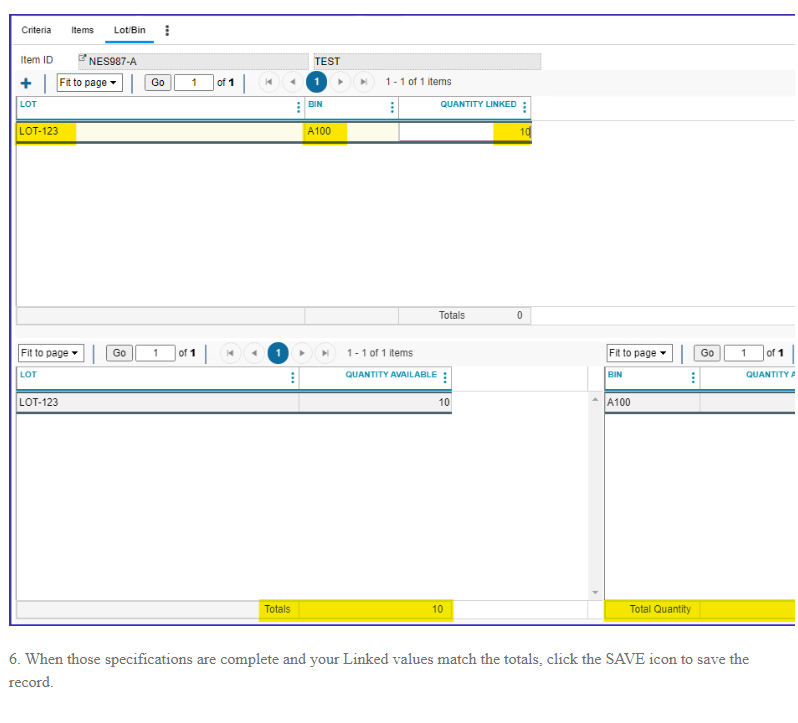
Task: Go to next page in top linked grid
Action: click(341, 82)
